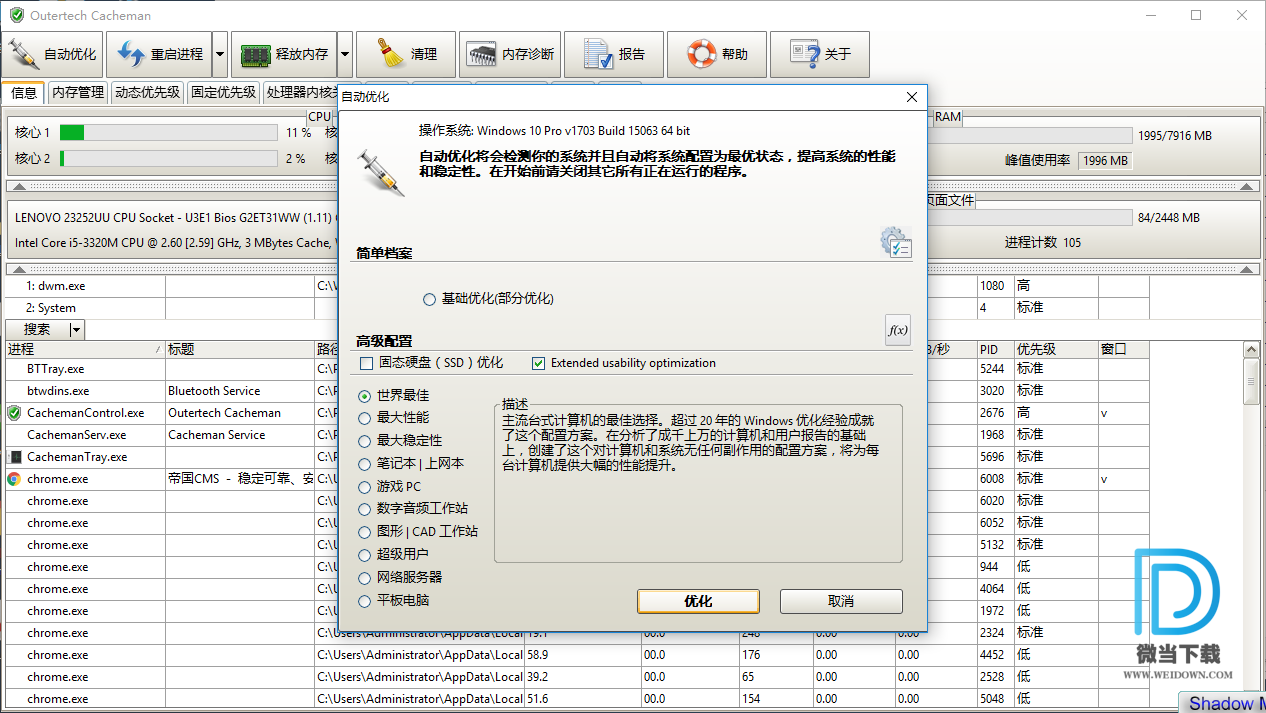This screenshot has width=1266, height=713.
Task: Select 基础优化(部分优化) radio option
Action: (488, 299)
